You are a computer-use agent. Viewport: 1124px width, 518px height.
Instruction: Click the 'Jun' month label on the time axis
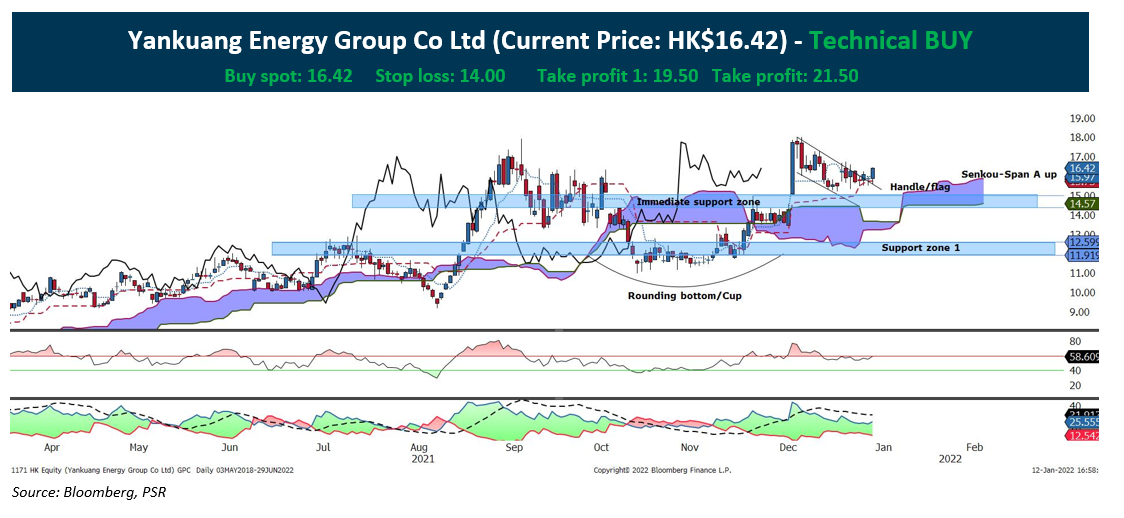(230, 446)
